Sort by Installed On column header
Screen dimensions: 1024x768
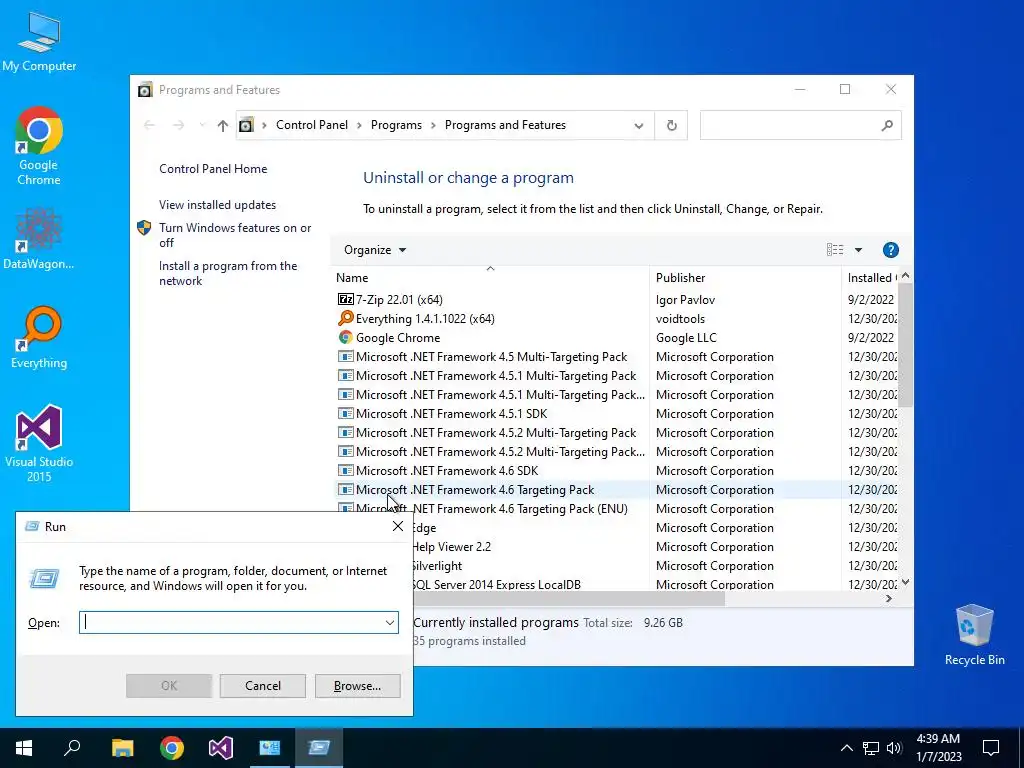[870, 278]
